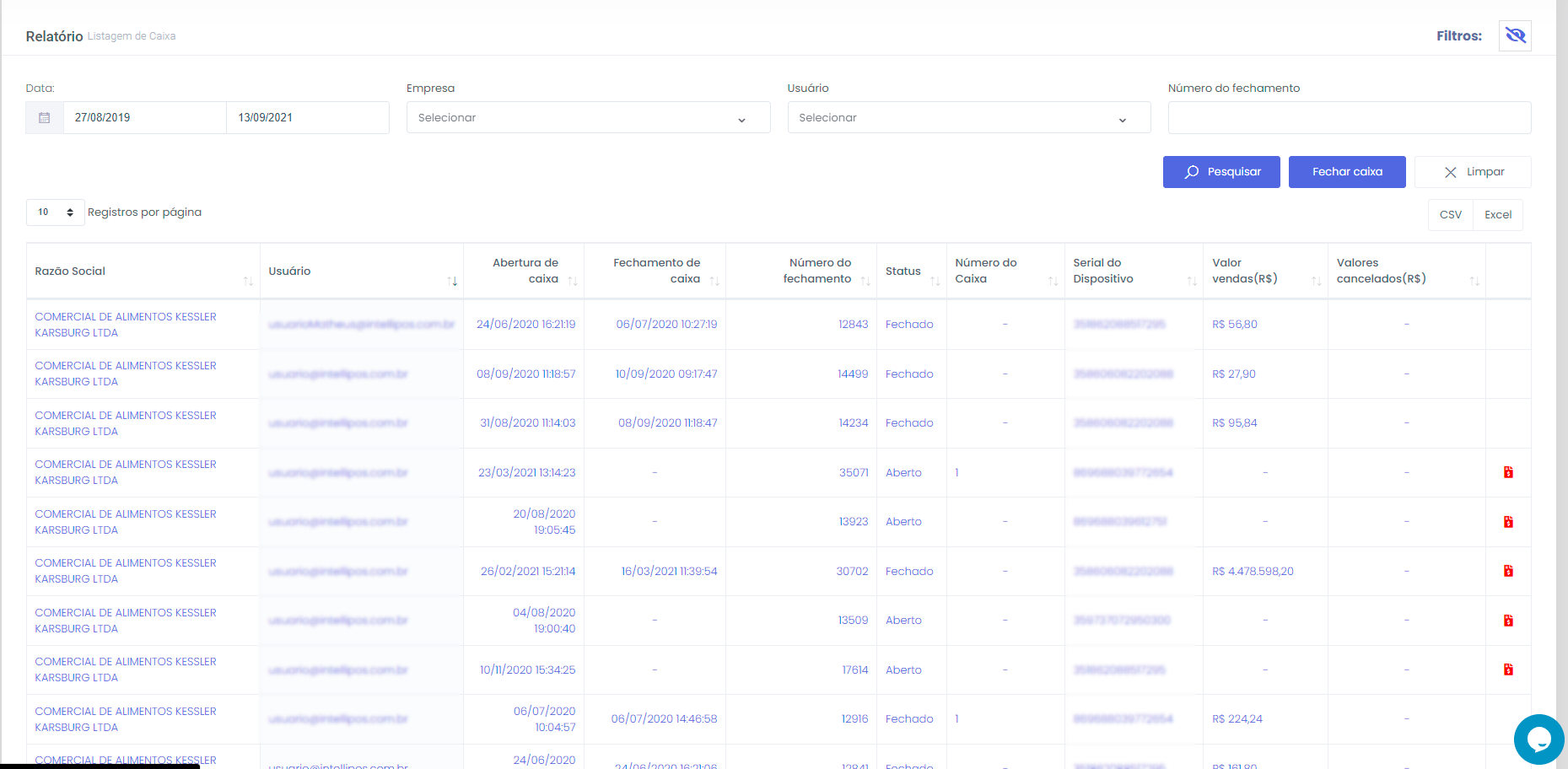Clear filters with the Limpar button
The height and width of the screenshot is (769, 1568).
point(1472,172)
